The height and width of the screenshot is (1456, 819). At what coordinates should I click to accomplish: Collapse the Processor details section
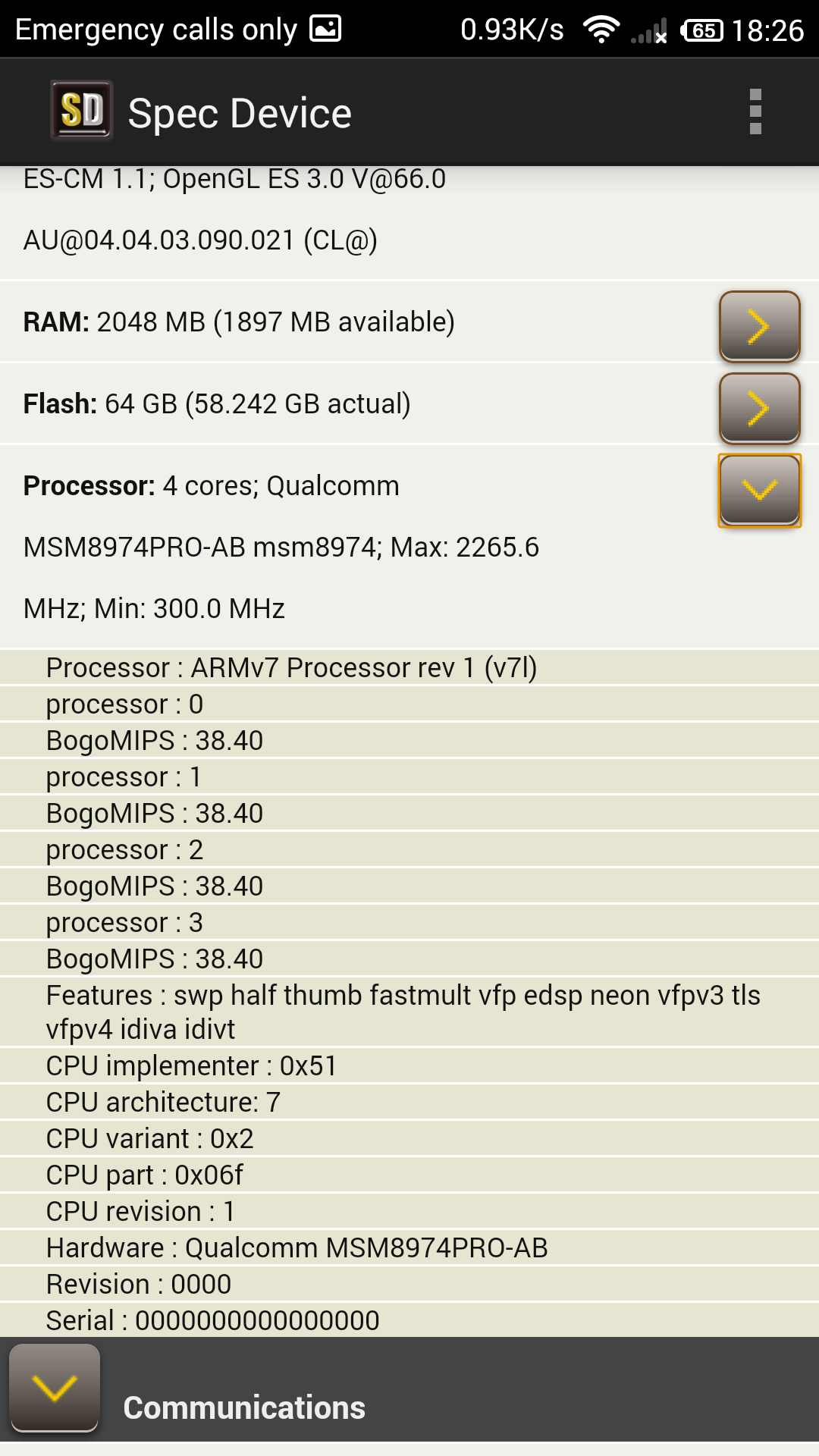[x=759, y=490]
